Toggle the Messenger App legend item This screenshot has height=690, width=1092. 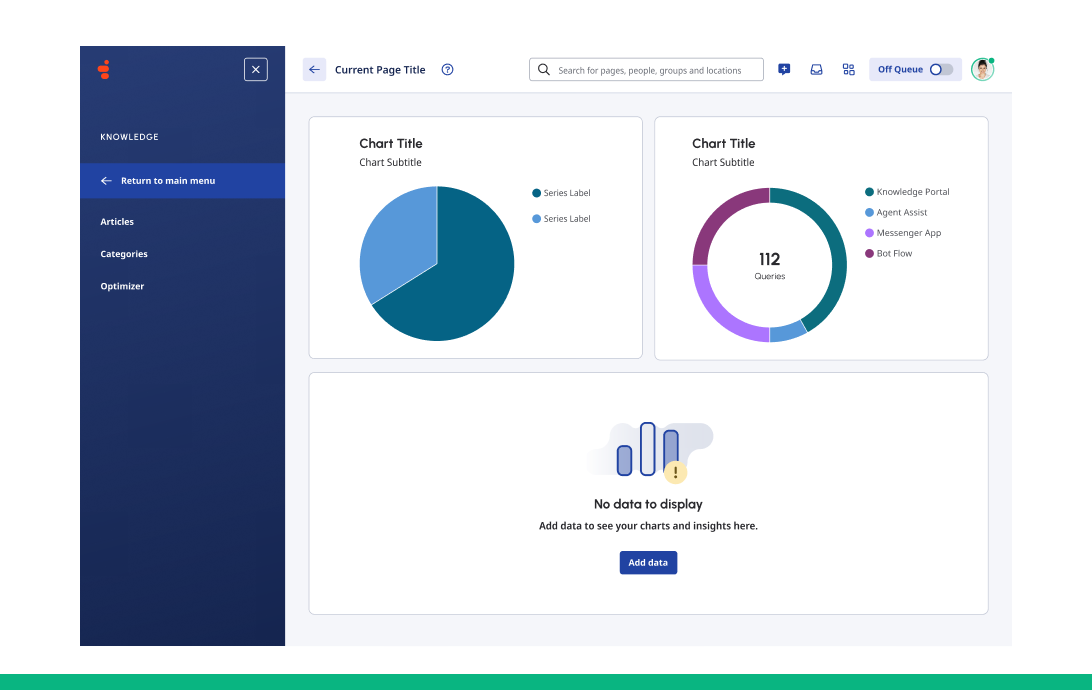(908, 233)
